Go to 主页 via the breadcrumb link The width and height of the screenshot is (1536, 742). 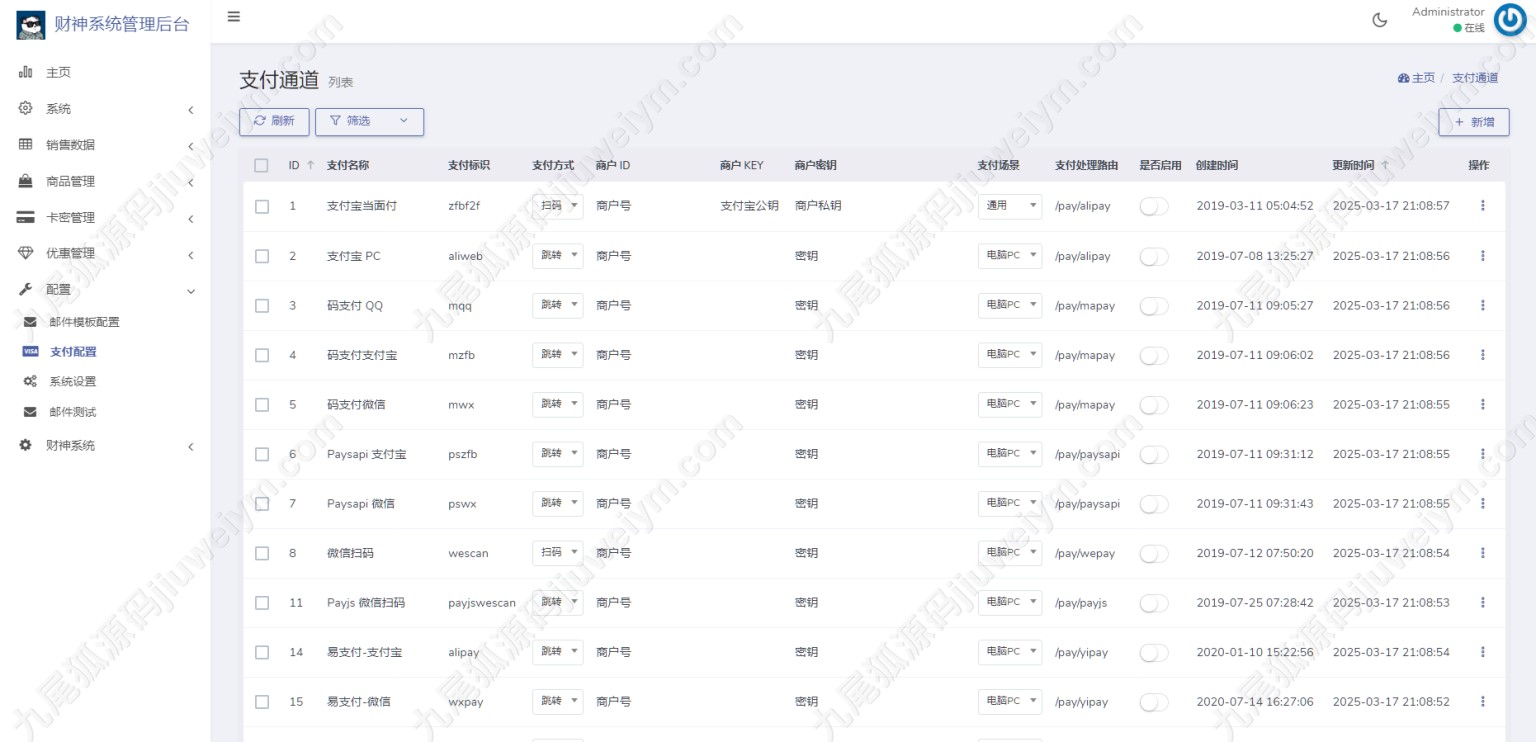tap(1416, 78)
